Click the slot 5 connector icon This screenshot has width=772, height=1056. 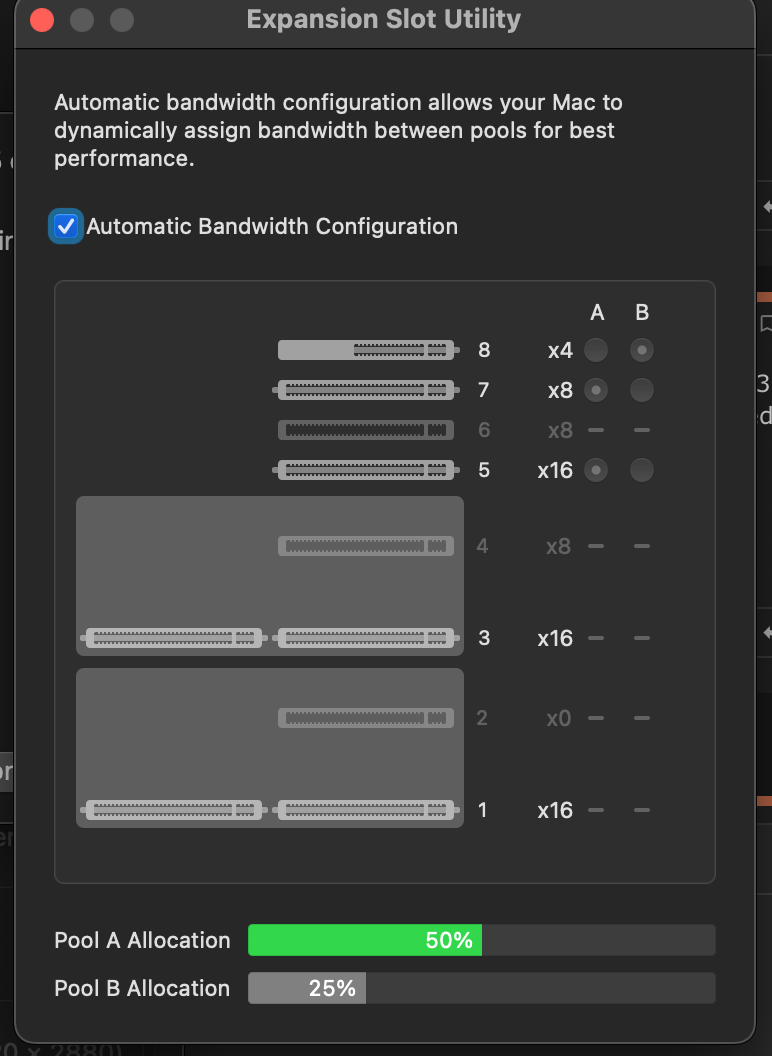[367, 469]
